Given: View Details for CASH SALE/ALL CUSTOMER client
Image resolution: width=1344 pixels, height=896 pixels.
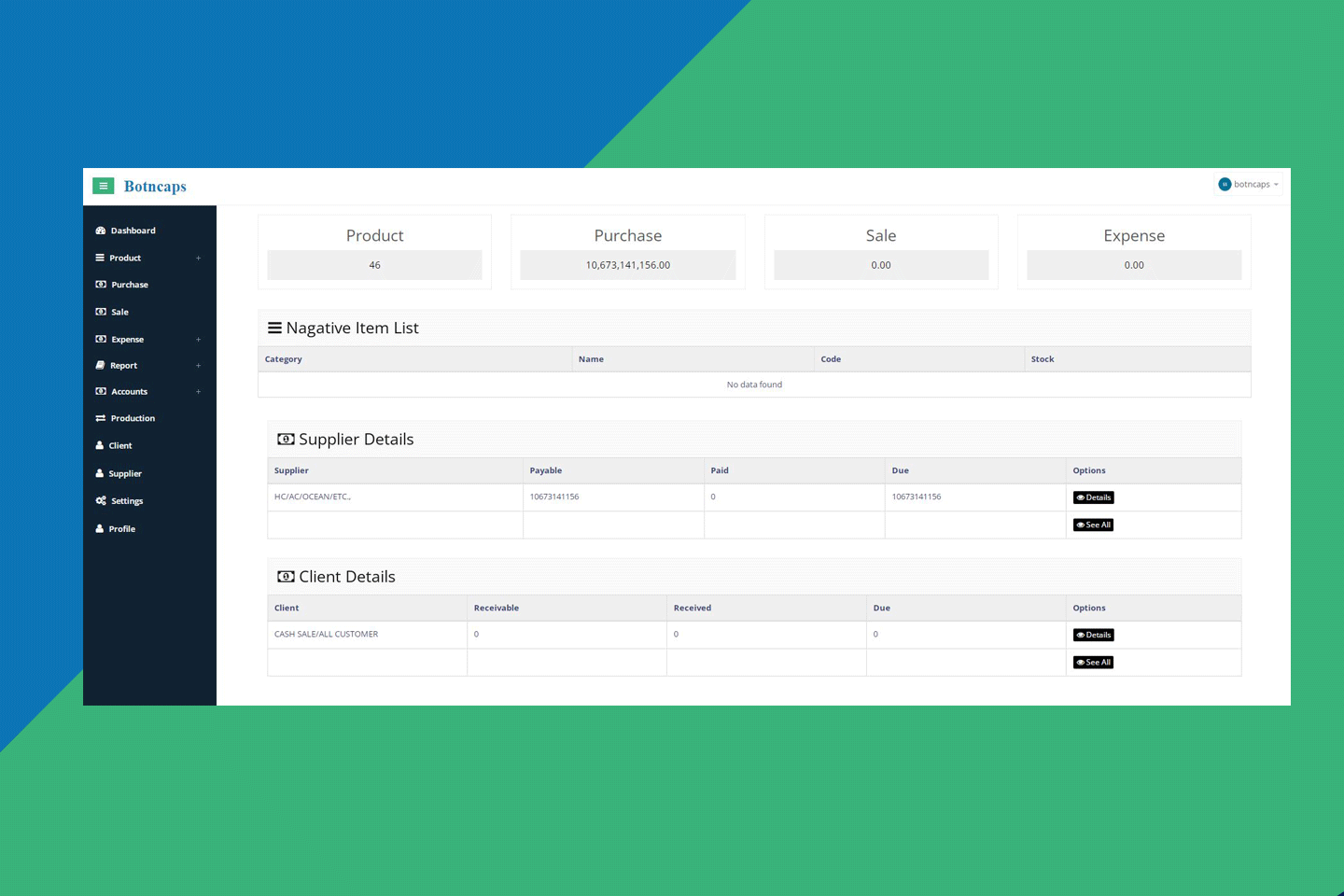Looking at the screenshot, I should click(1093, 635).
